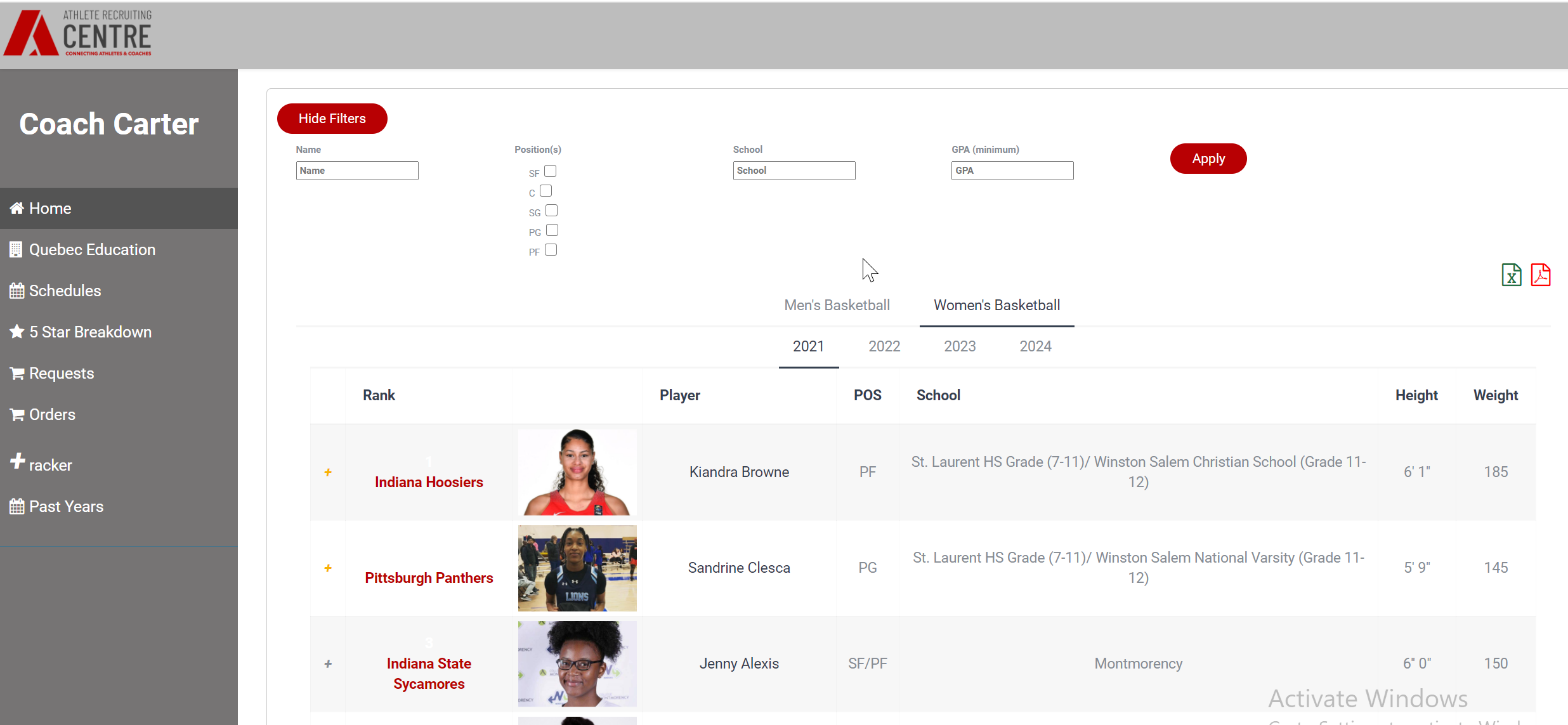Image resolution: width=1568 pixels, height=725 pixels.
Task: Switch to Men's Basketball tab
Action: 837,305
